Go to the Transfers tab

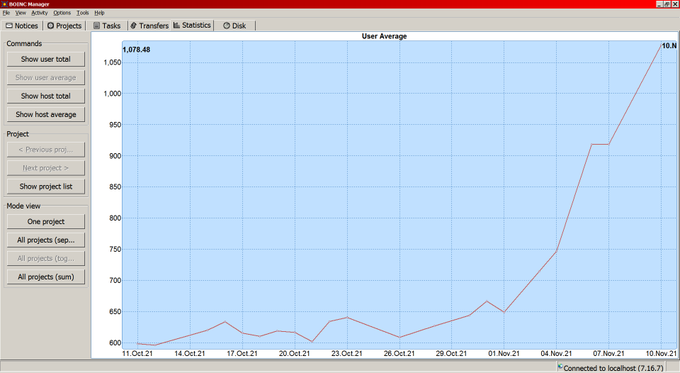(150, 26)
